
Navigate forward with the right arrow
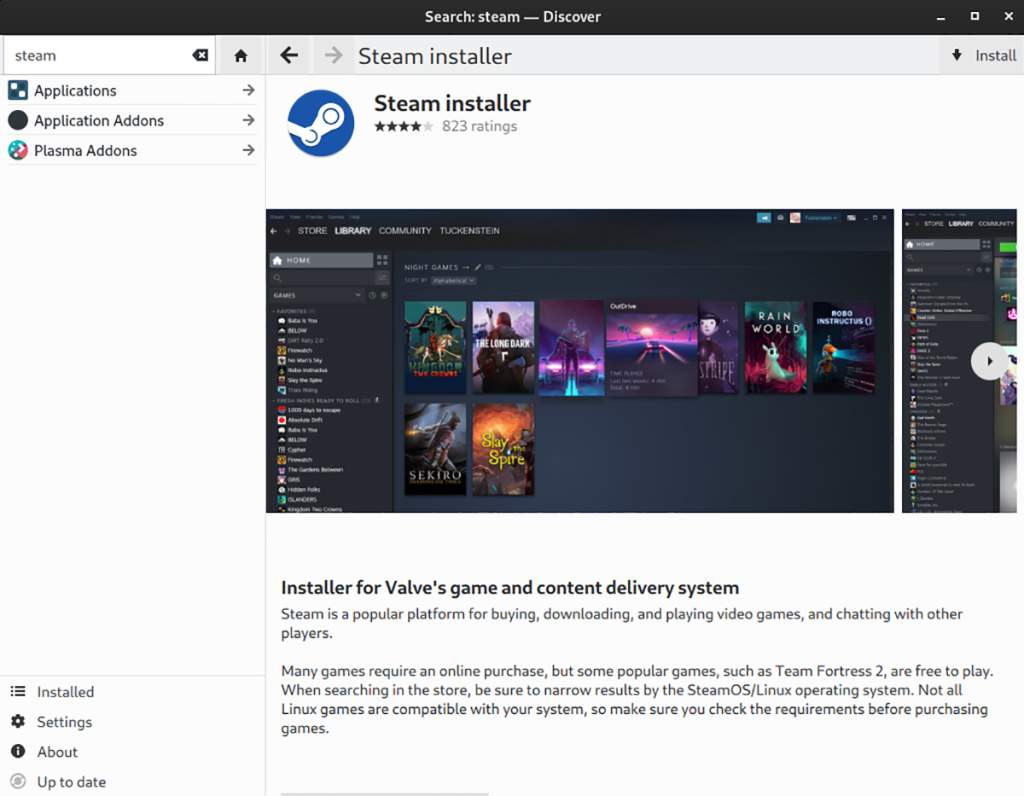pos(334,56)
